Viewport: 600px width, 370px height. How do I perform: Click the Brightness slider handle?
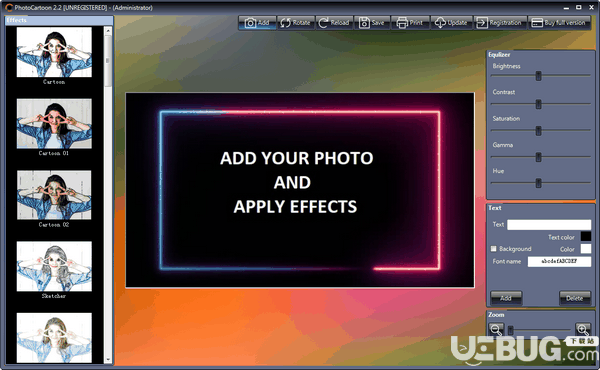538,76
